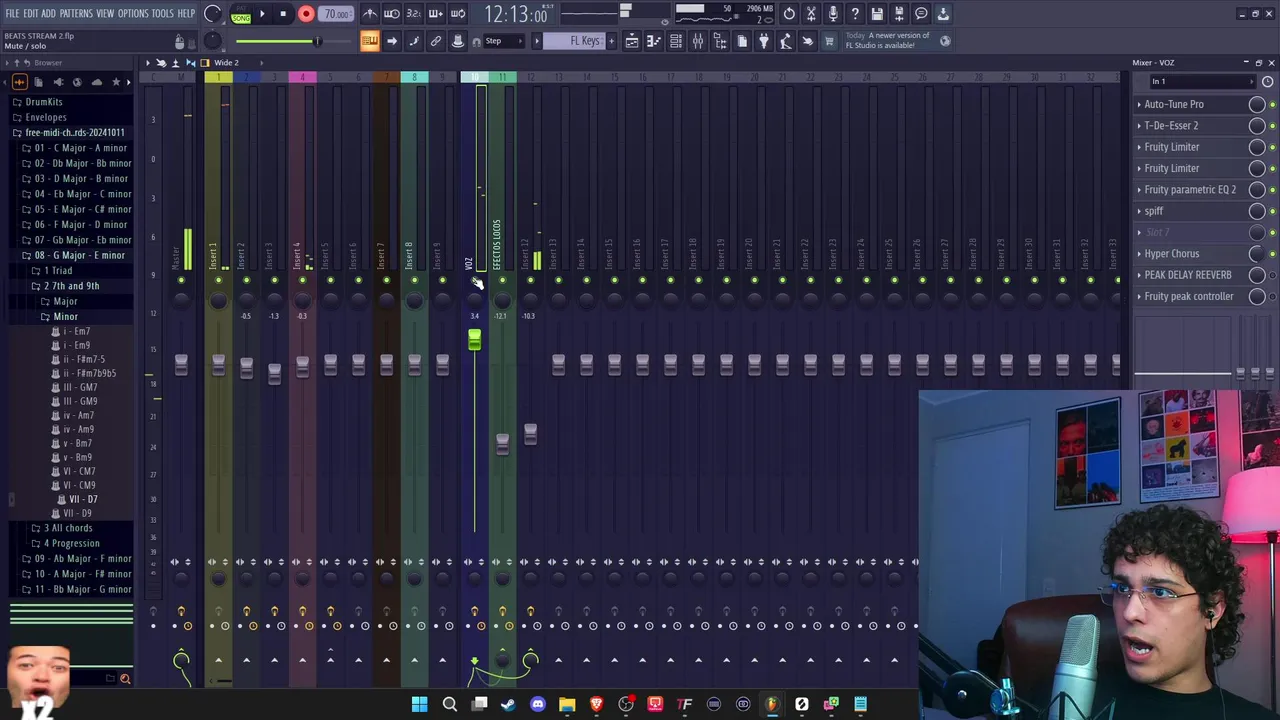
Task: Open the mixer view icon
Action: [698, 41]
